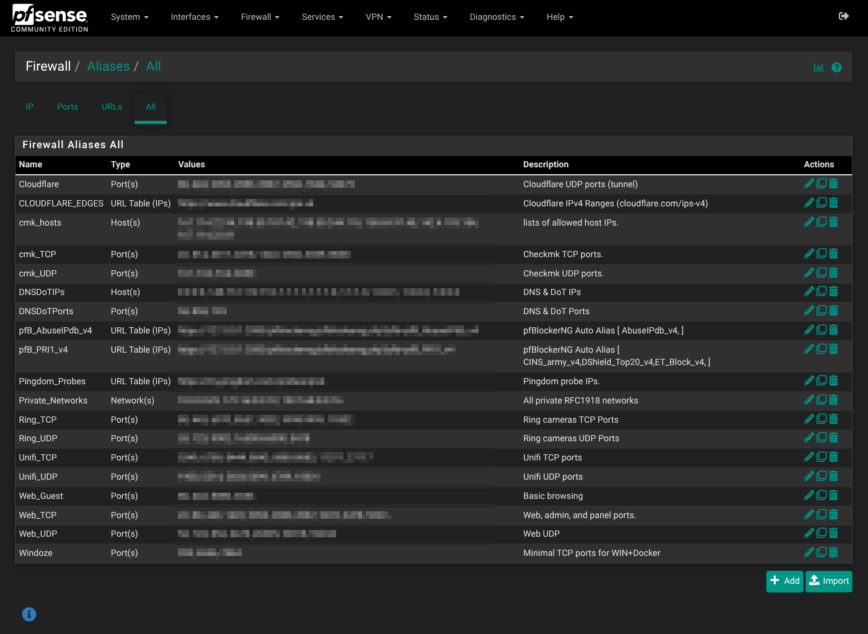Screen dimensions: 868x634
Task: Copy the Pingdom_Probes alias
Action: (x=822, y=380)
